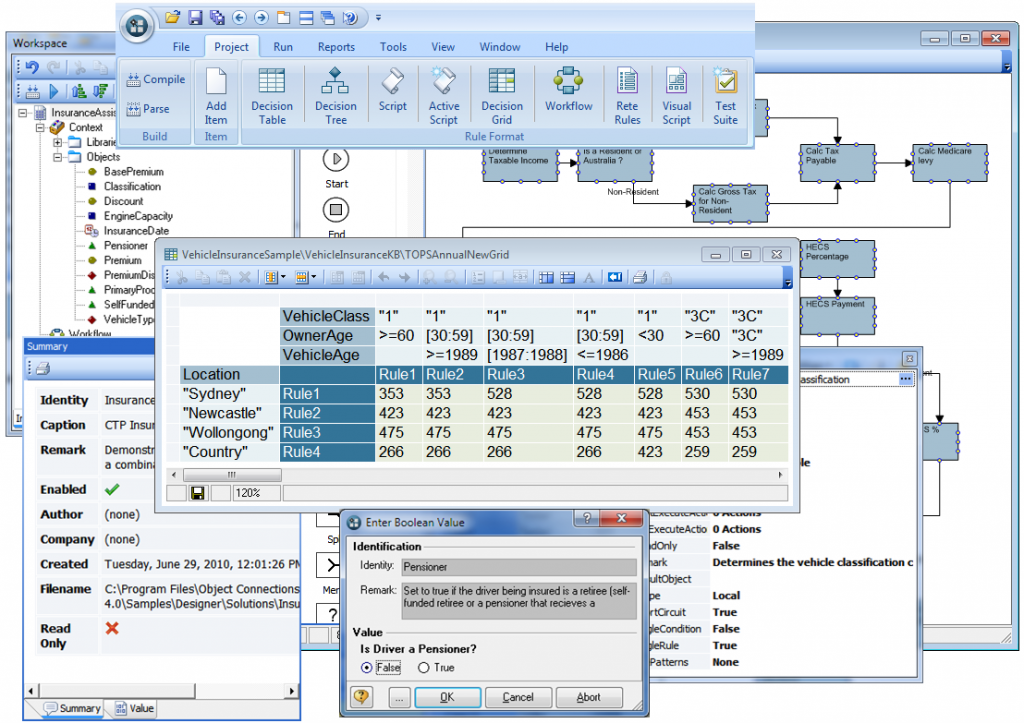1024x723 pixels.
Task: Select EngineCapacity in the Workspace tree
Action: click(138, 216)
